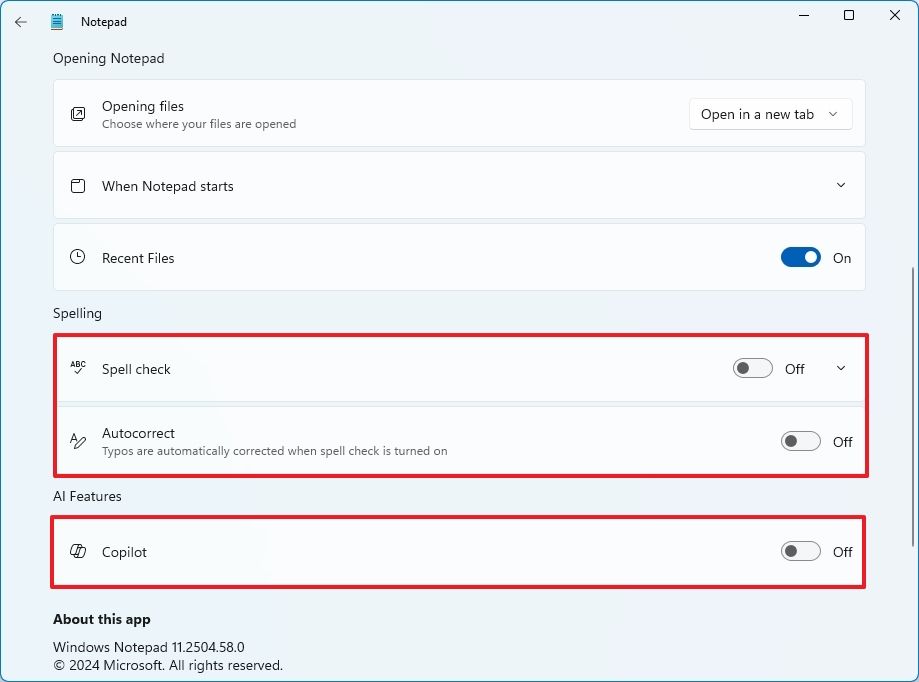The image size is (919, 682).
Task: Select the Spelling section heading
Action: point(77,313)
